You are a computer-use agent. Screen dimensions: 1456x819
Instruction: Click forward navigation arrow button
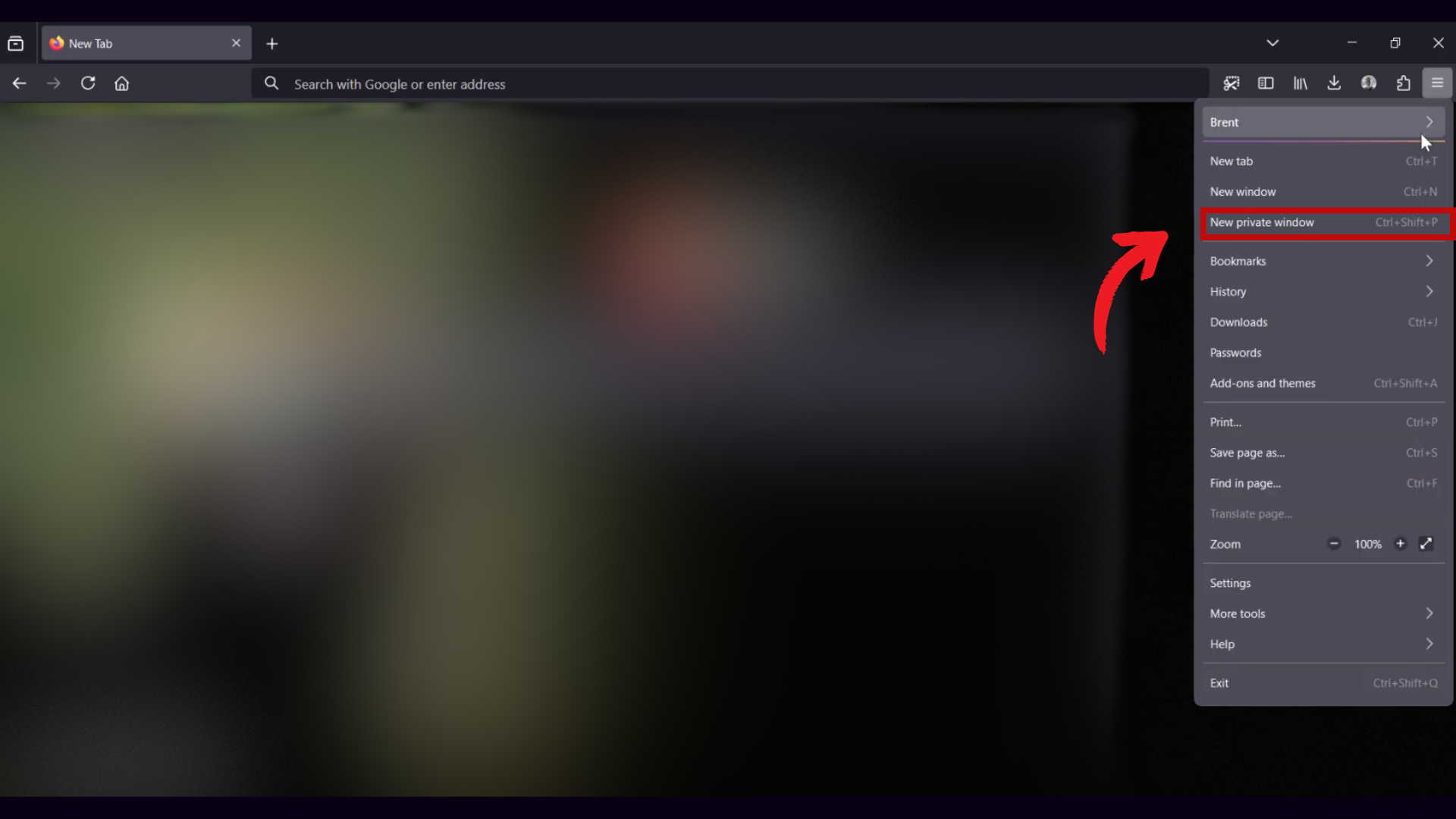[x=53, y=83]
